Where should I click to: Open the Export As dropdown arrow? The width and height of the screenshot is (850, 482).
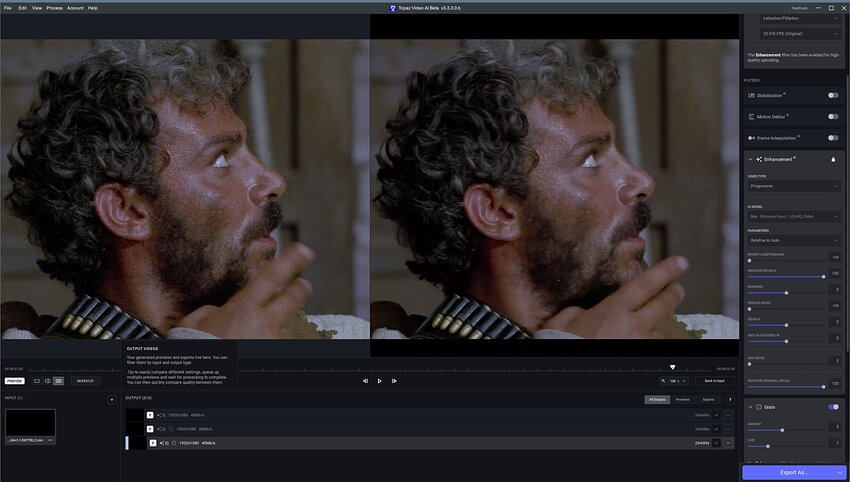click(840, 472)
